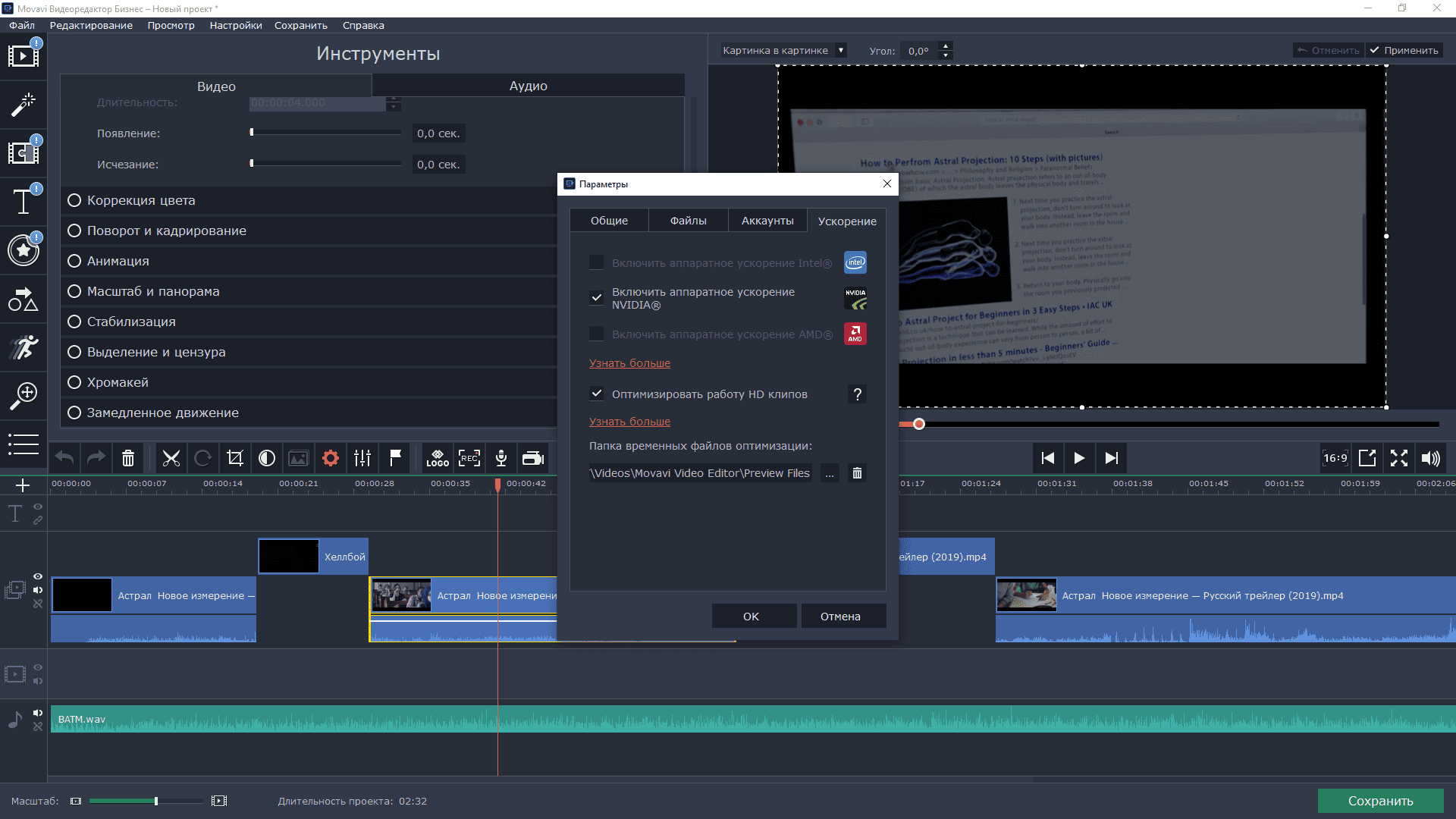Toggle the optimize HD clips checkbox
The height and width of the screenshot is (819, 1456).
click(597, 394)
